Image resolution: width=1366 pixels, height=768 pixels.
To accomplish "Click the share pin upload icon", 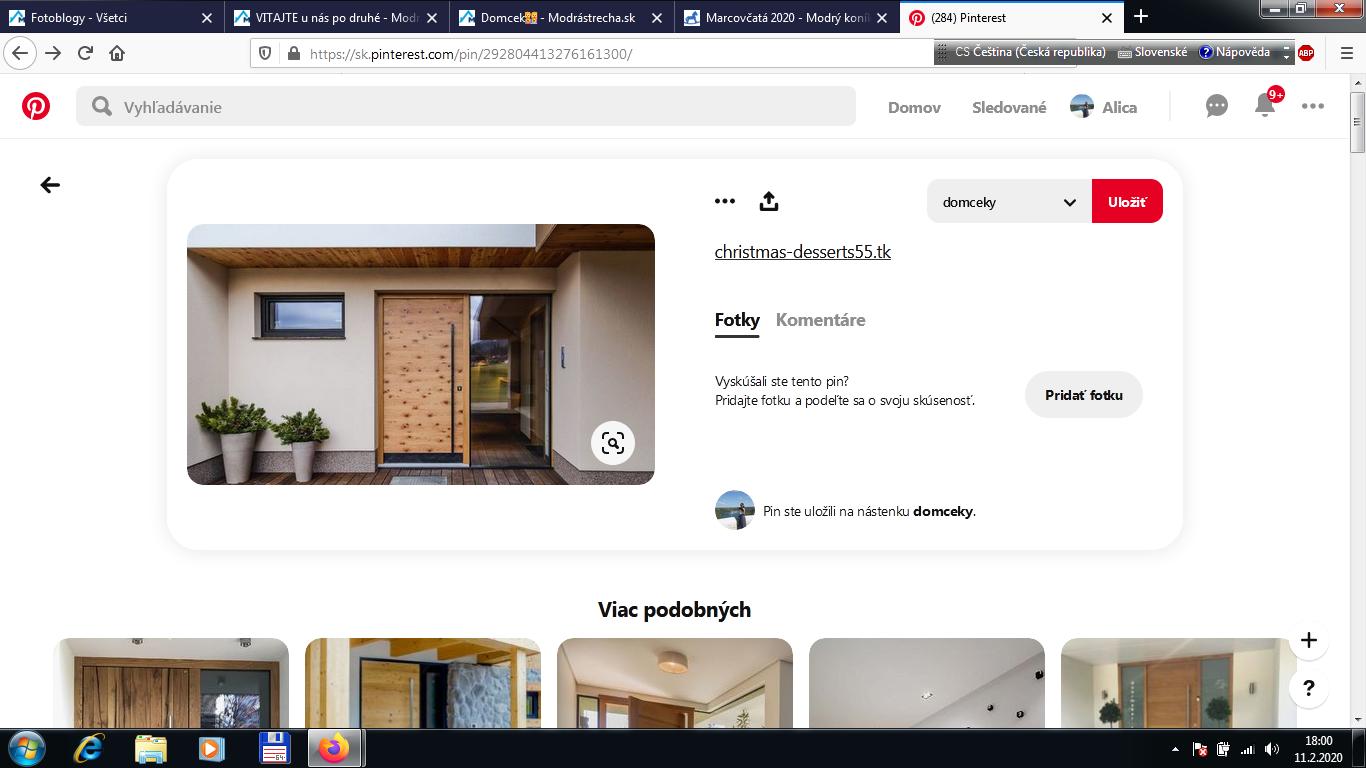I will (x=768, y=202).
